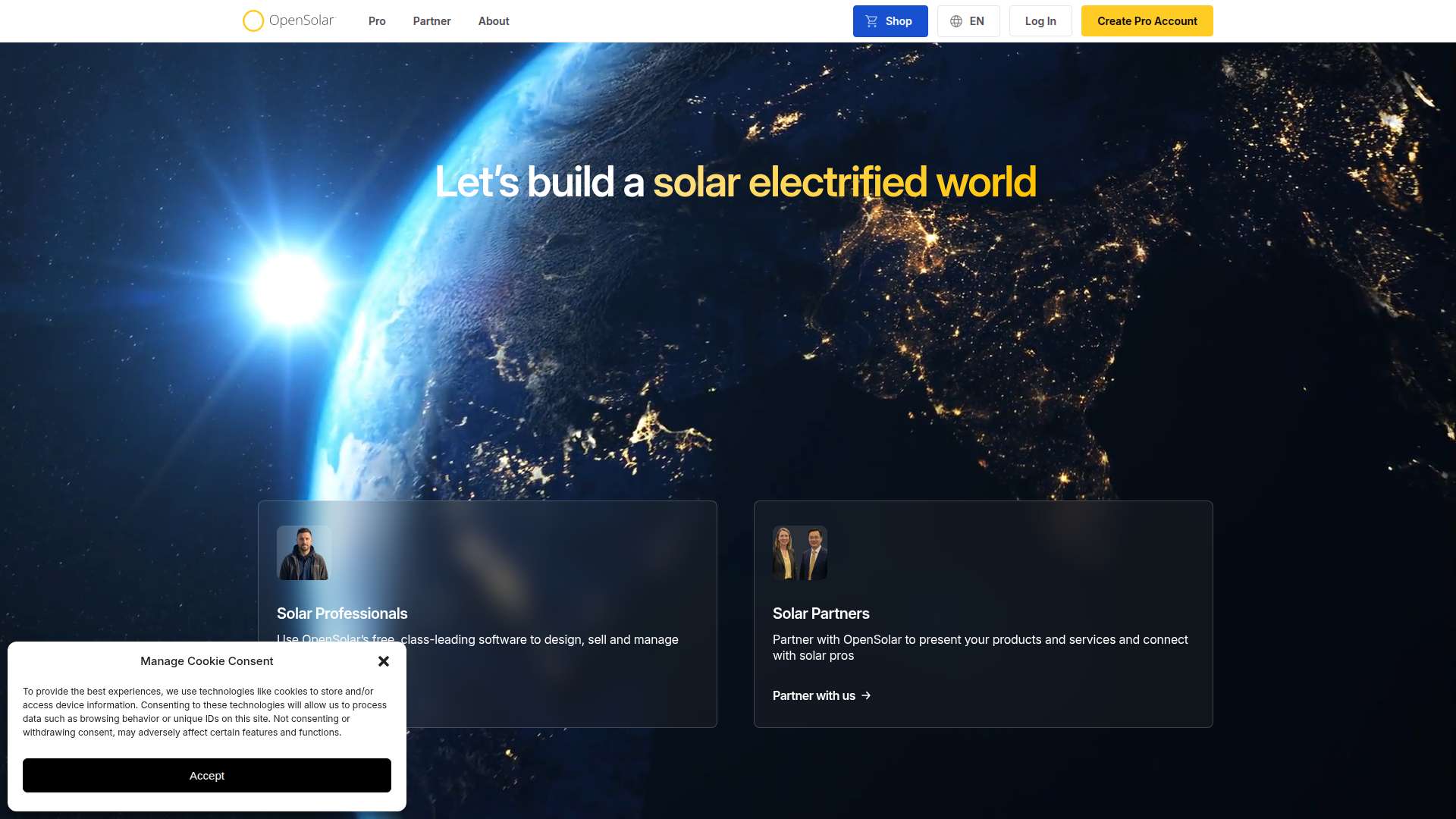Click the Log In button

1040,21
